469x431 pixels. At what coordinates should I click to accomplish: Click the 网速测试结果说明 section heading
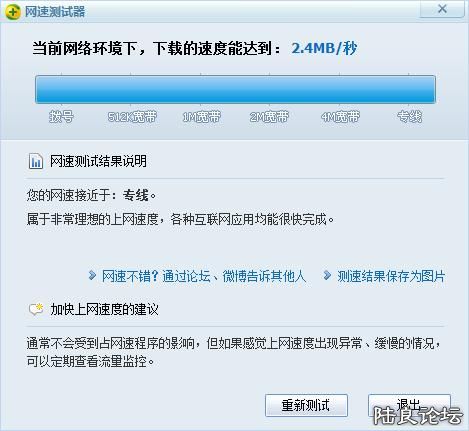click(x=98, y=161)
